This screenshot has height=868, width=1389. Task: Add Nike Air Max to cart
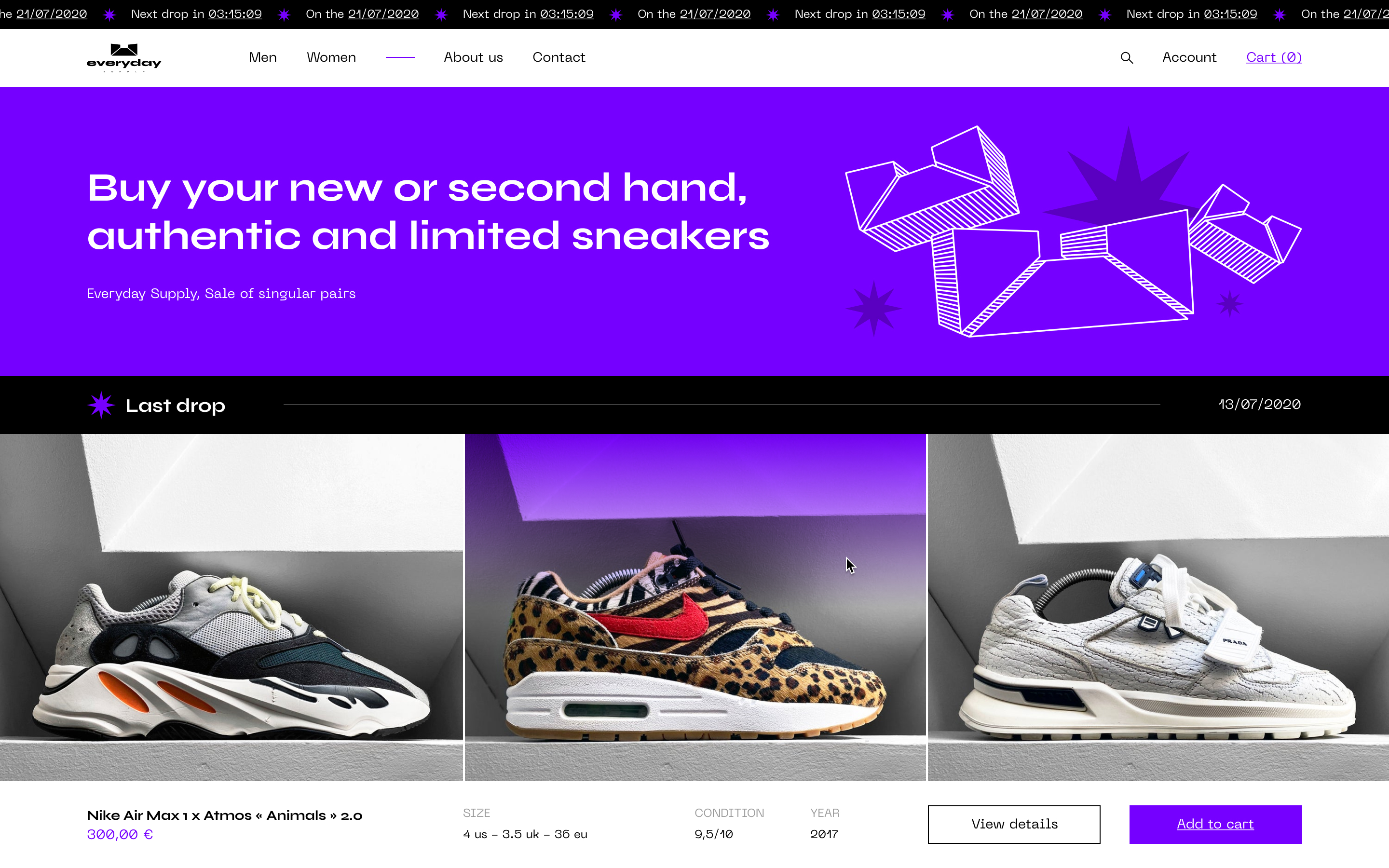pyautogui.click(x=1215, y=824)
